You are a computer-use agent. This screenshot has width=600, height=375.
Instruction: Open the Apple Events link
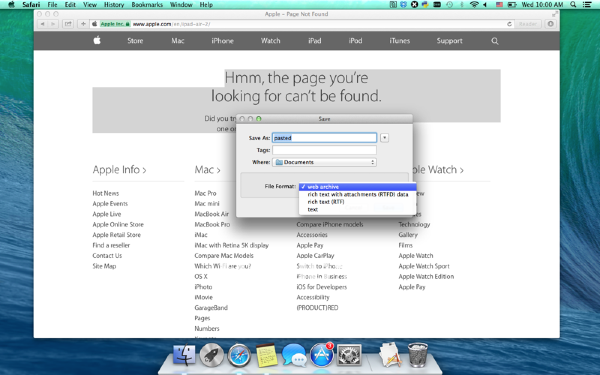110,204
